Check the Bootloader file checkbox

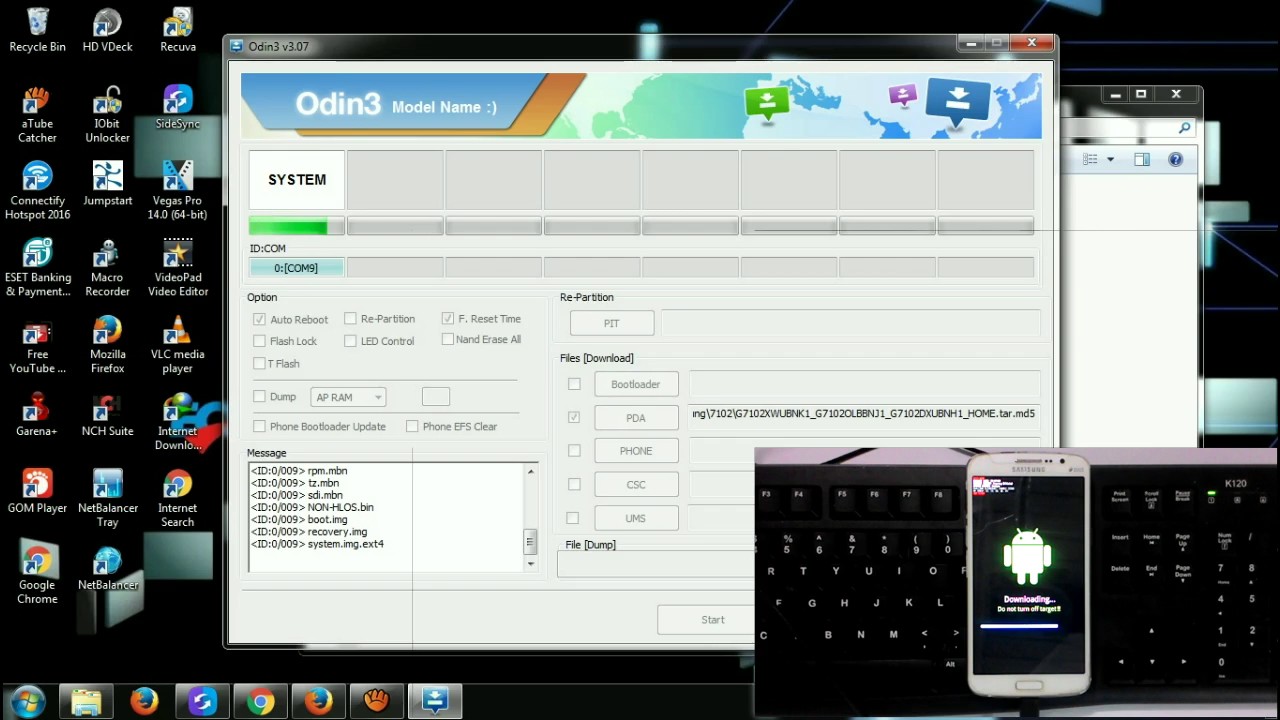point(574,384)
